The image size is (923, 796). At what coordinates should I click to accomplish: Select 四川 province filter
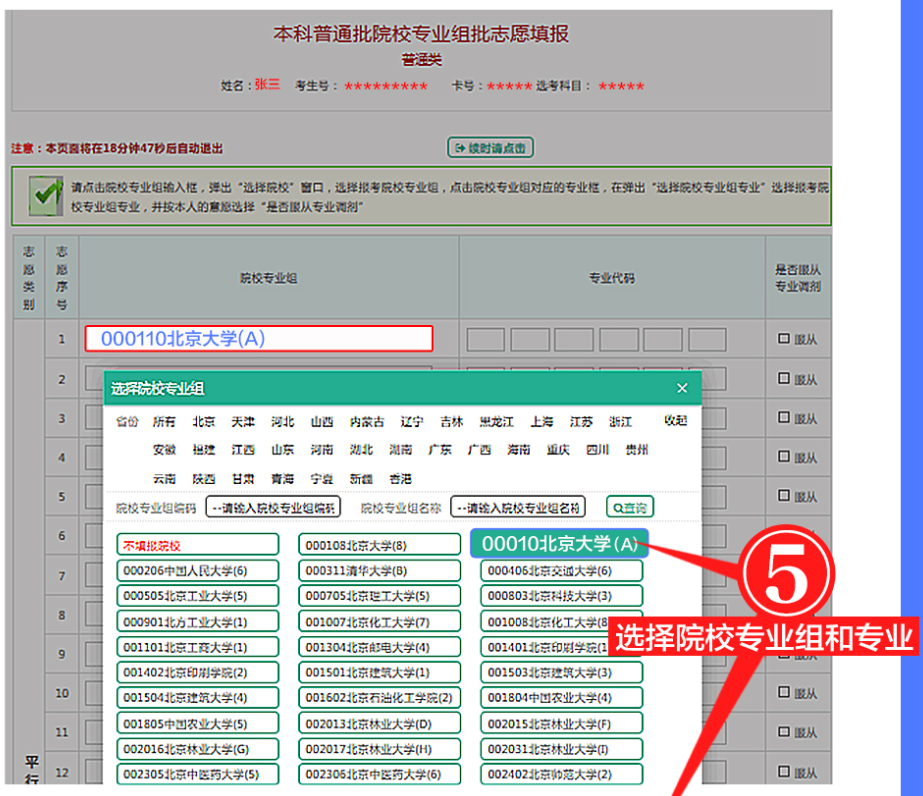(597, 450)
